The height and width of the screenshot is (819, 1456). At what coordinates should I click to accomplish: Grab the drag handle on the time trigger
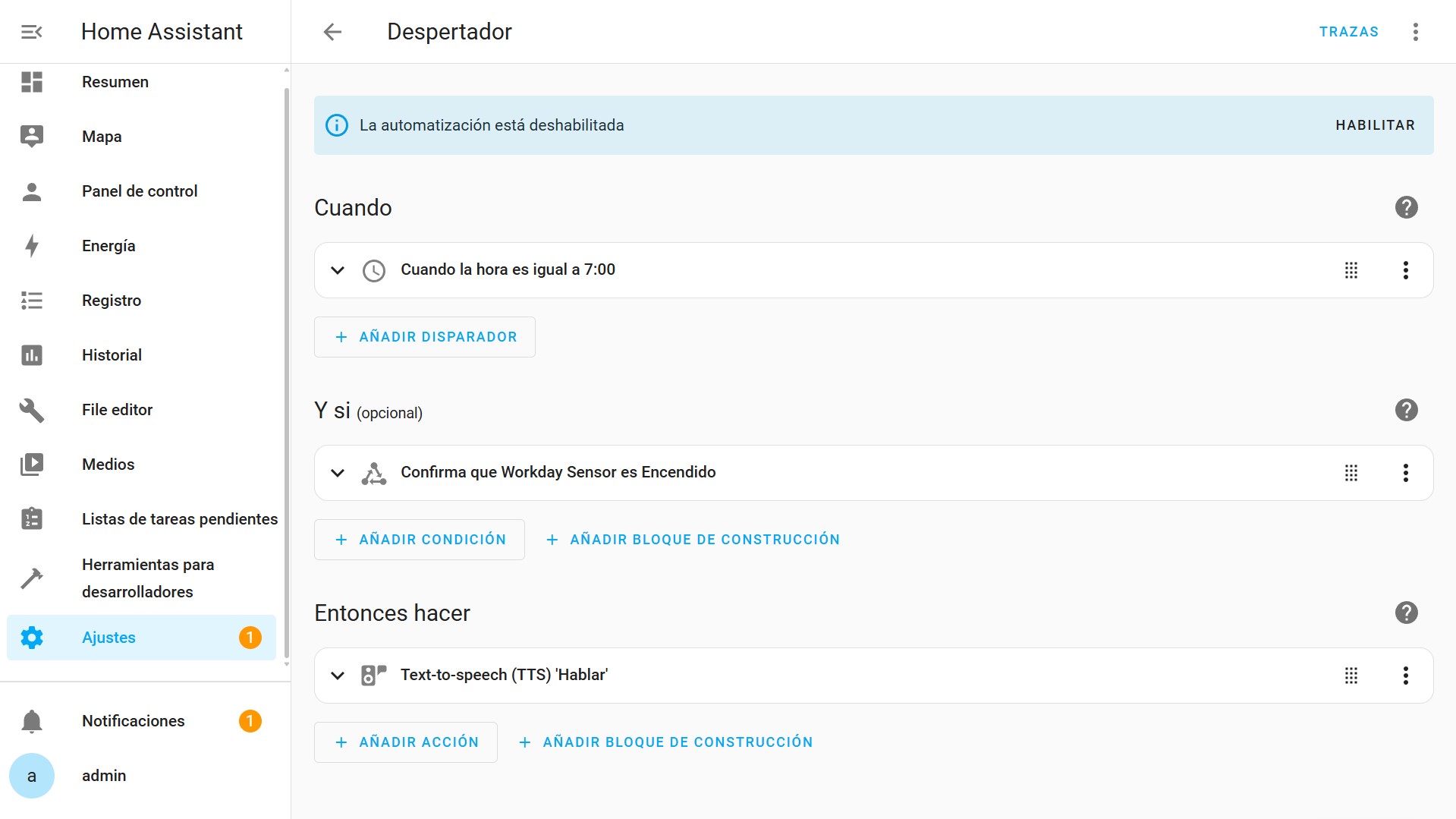click(1351, 270)
